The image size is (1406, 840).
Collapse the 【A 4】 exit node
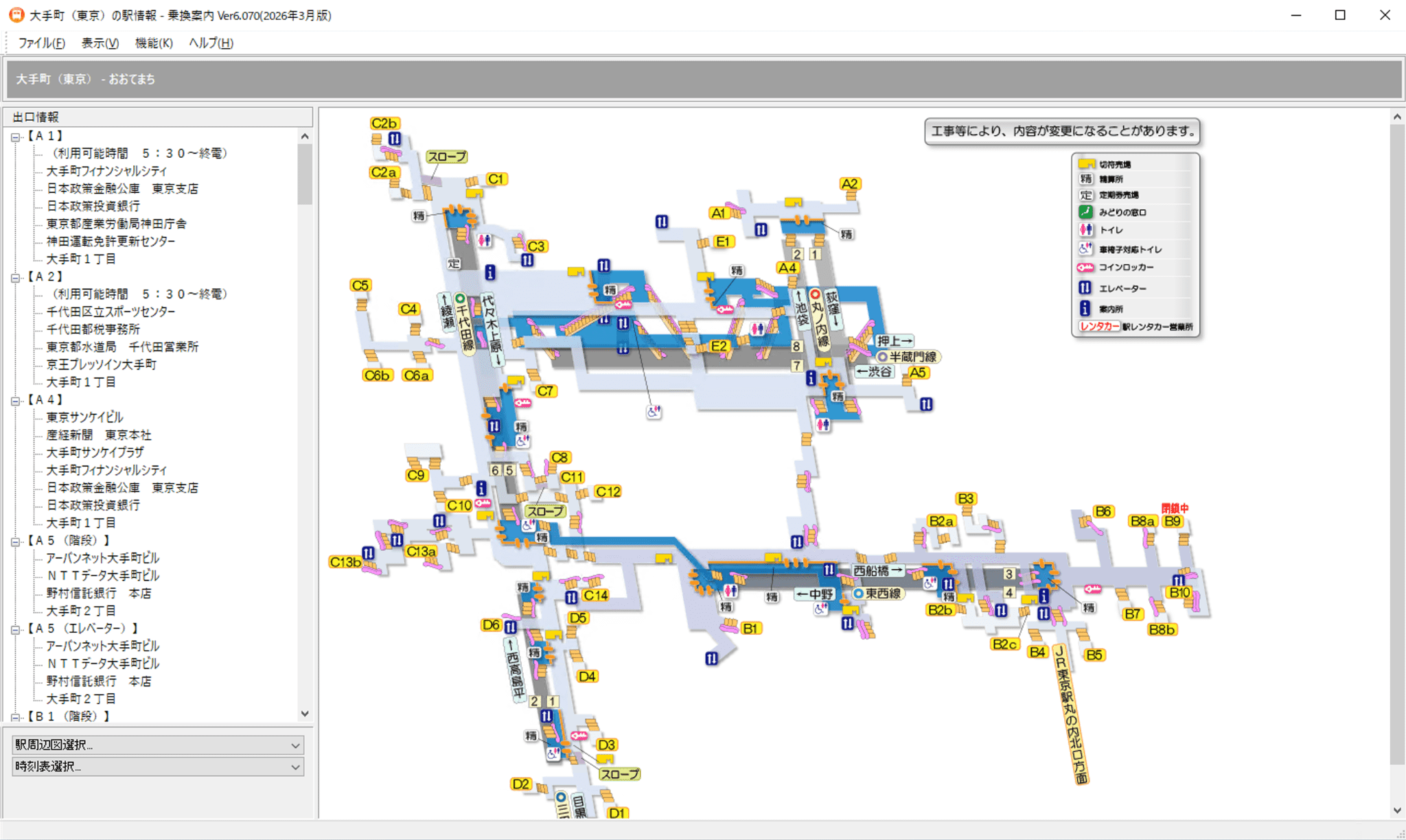pyautogui.click(x=15, y=400)
